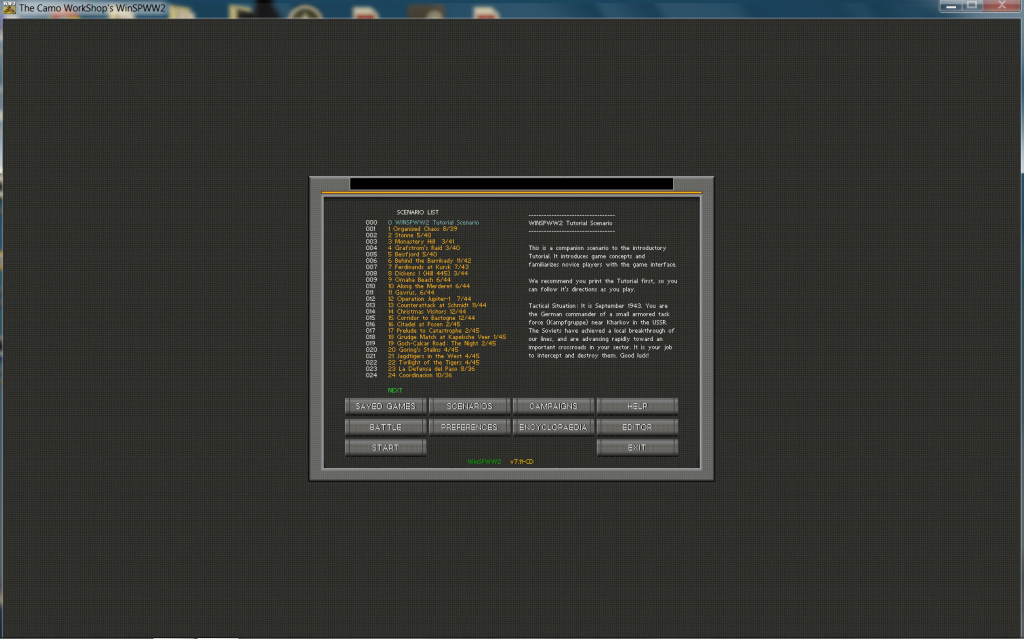Image resolution: width=1024 pixels, height=639 pixels.
Task: Open the Preferences button
Action: (469, 427)
